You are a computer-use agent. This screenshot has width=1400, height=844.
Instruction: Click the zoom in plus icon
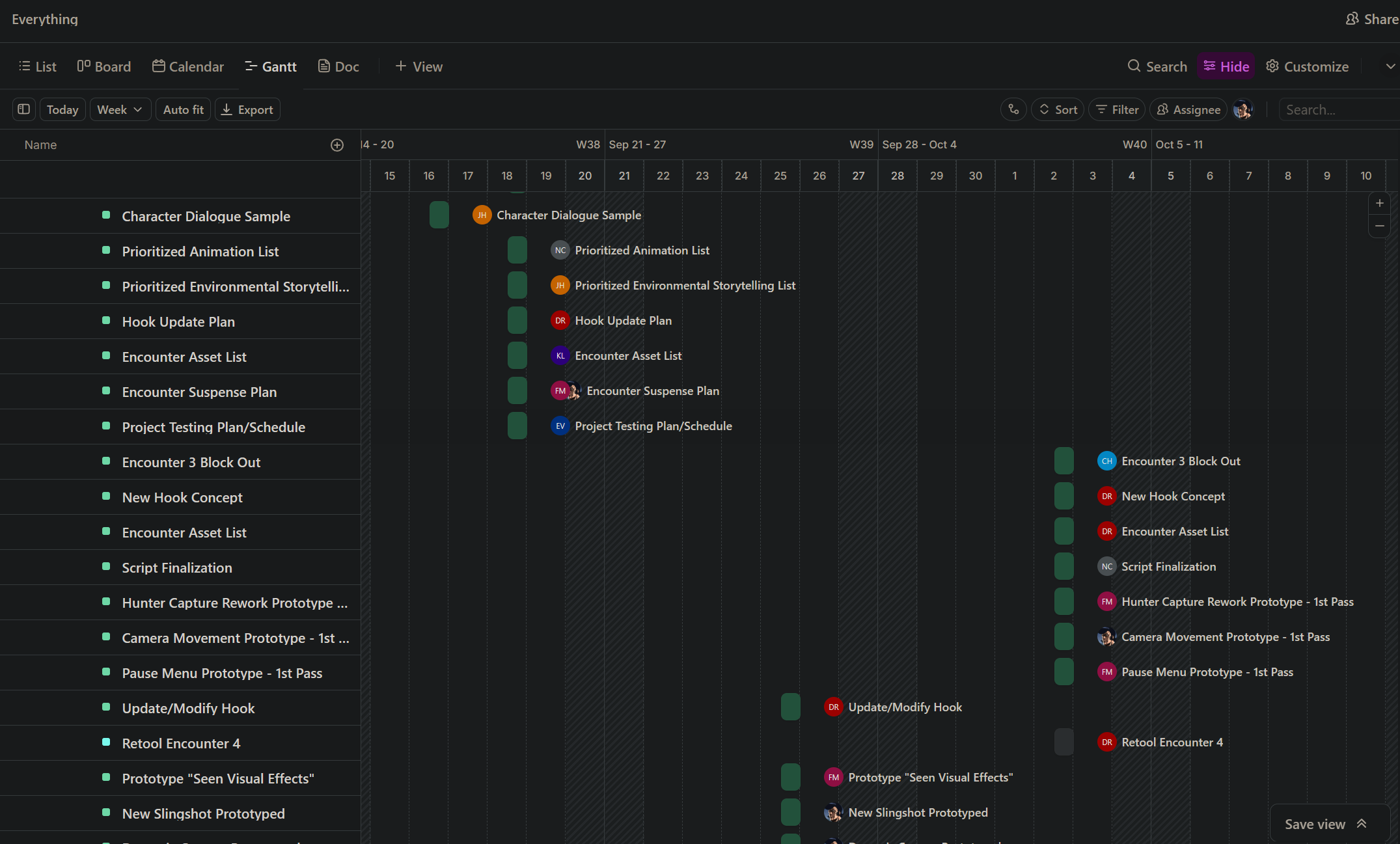coord(1379,203)
